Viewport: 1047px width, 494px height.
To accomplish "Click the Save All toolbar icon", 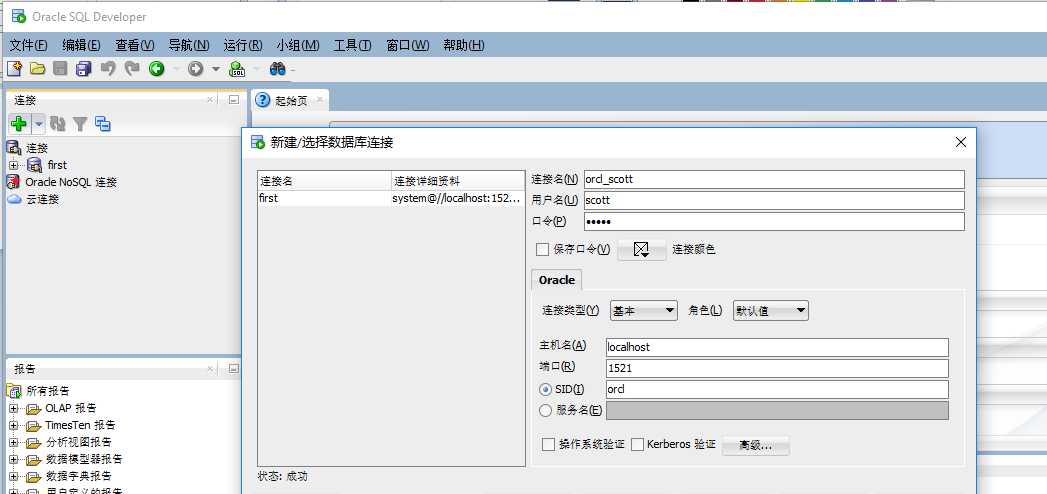I will [x=83, y=68].
